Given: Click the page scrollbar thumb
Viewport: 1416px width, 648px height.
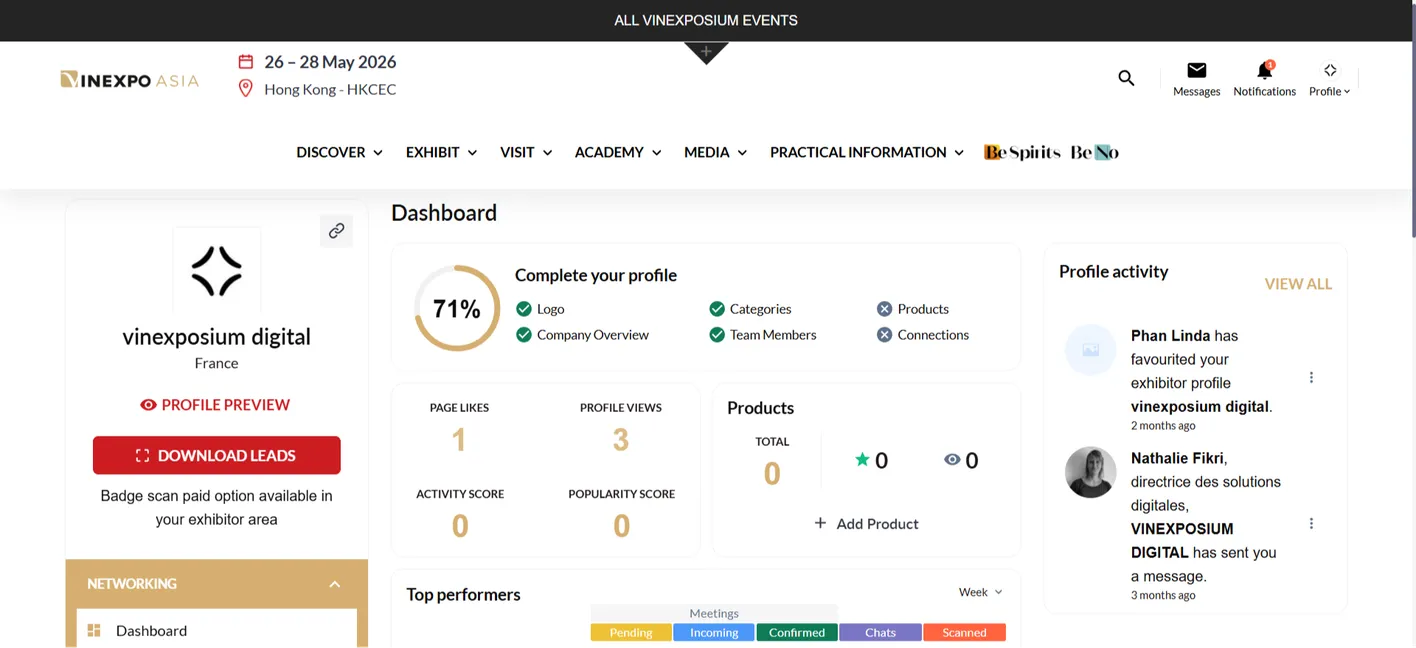Looking at the screenshot, I should tap(1412, 120).
